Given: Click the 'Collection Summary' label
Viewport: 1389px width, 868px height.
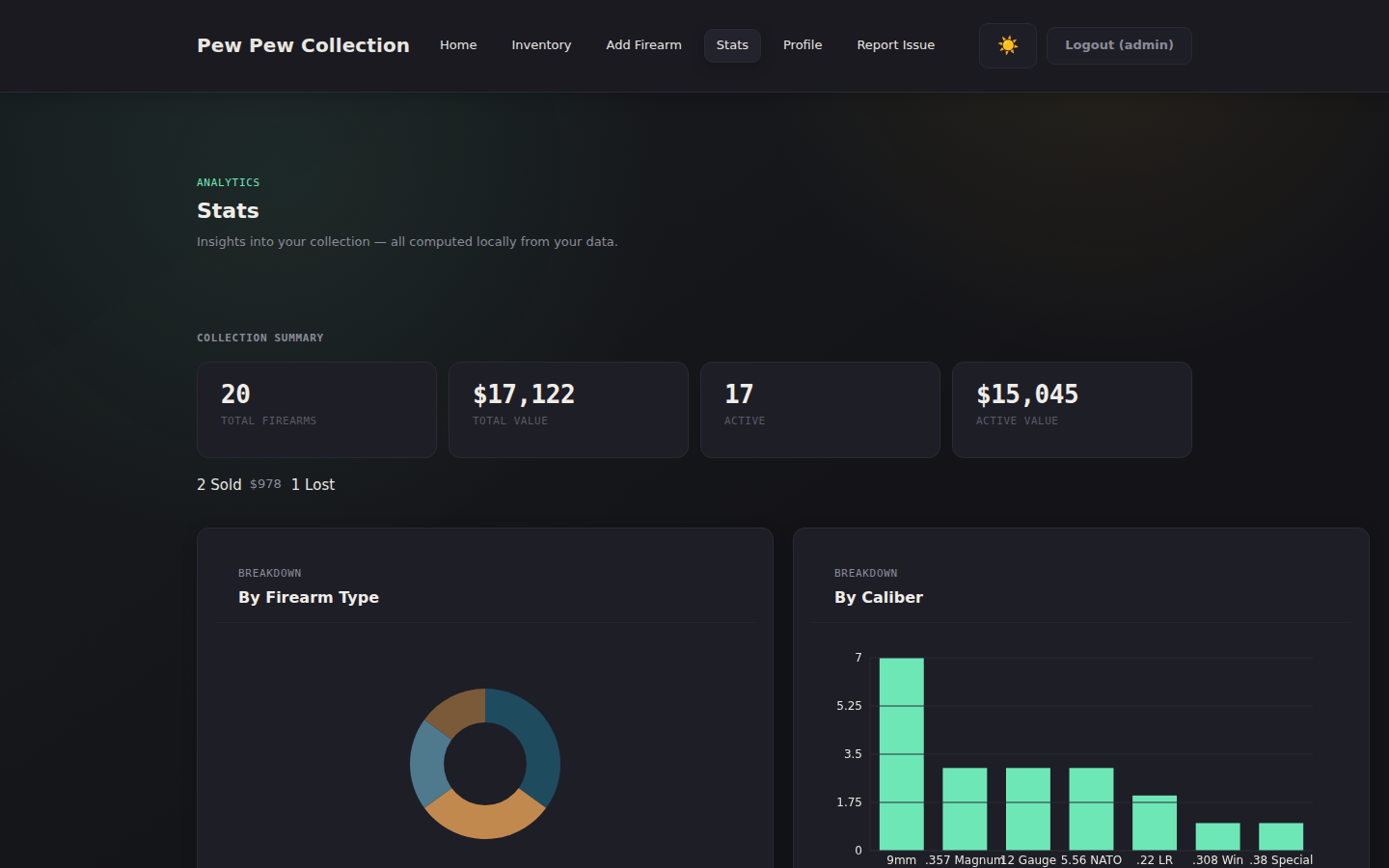Looking at the screenshot, I should (x=260, y=338).
